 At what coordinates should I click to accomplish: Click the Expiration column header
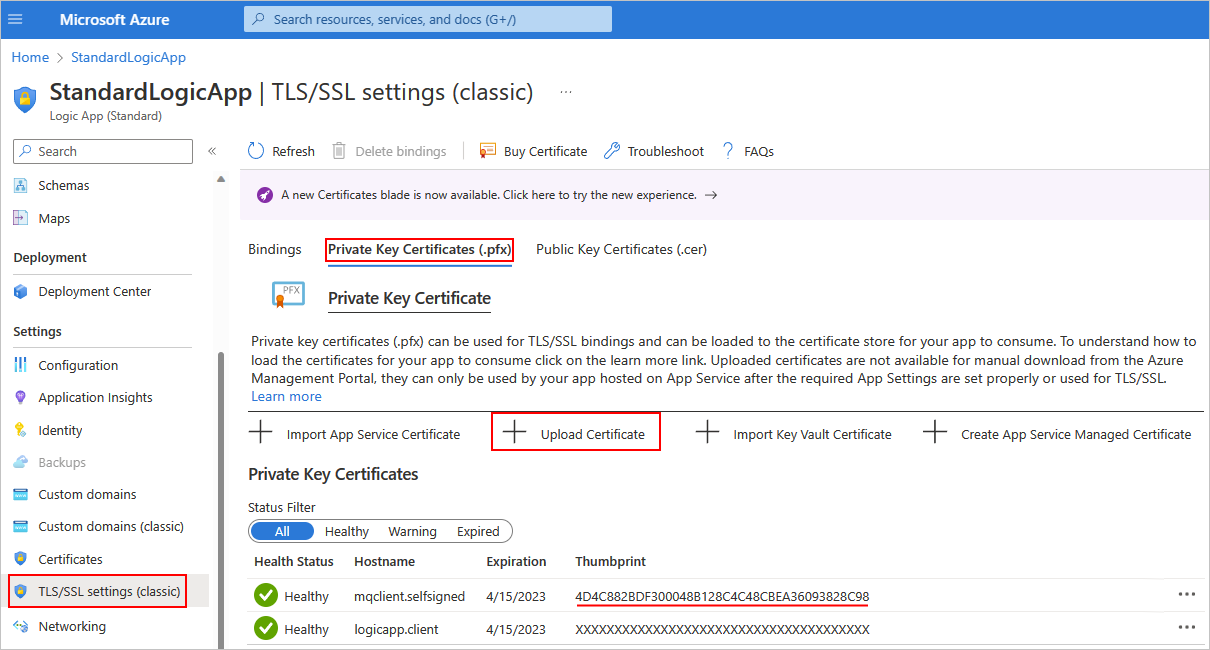point(516,561)
